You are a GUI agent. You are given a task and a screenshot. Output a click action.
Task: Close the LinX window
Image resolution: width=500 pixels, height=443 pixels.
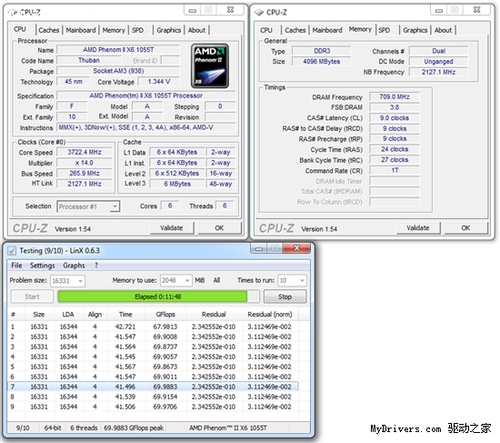click(296, 248)
